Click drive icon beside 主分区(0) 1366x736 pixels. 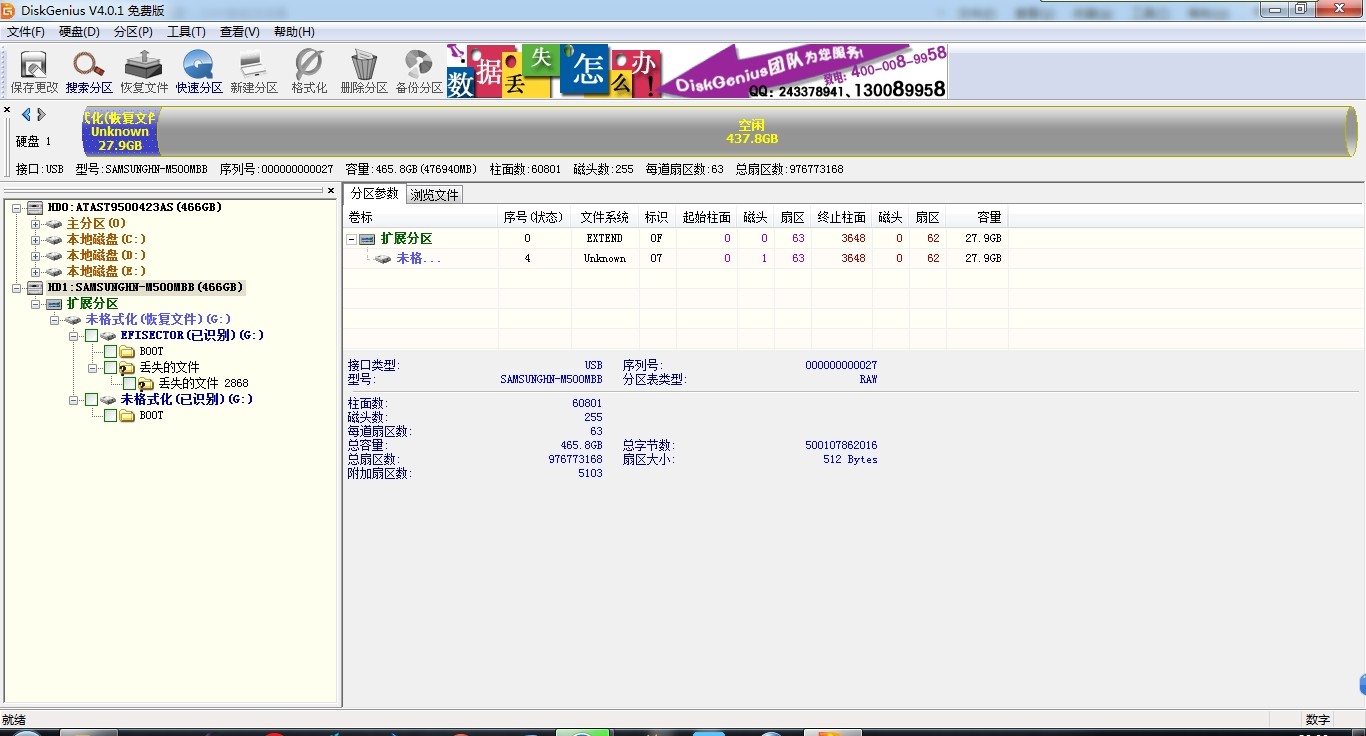[x=54, y=224]
